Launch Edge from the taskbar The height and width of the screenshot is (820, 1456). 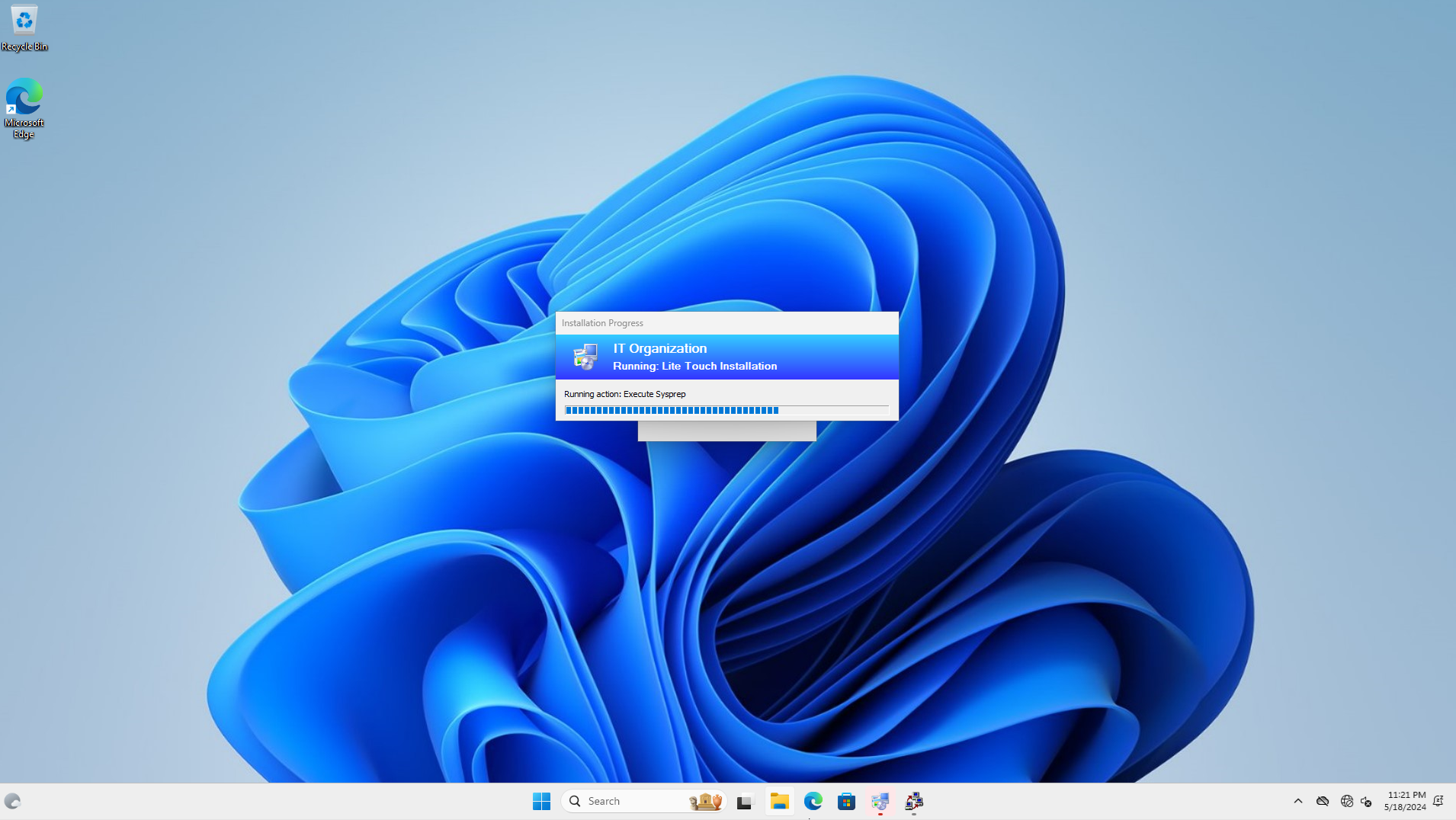click(x=813, y=801)
